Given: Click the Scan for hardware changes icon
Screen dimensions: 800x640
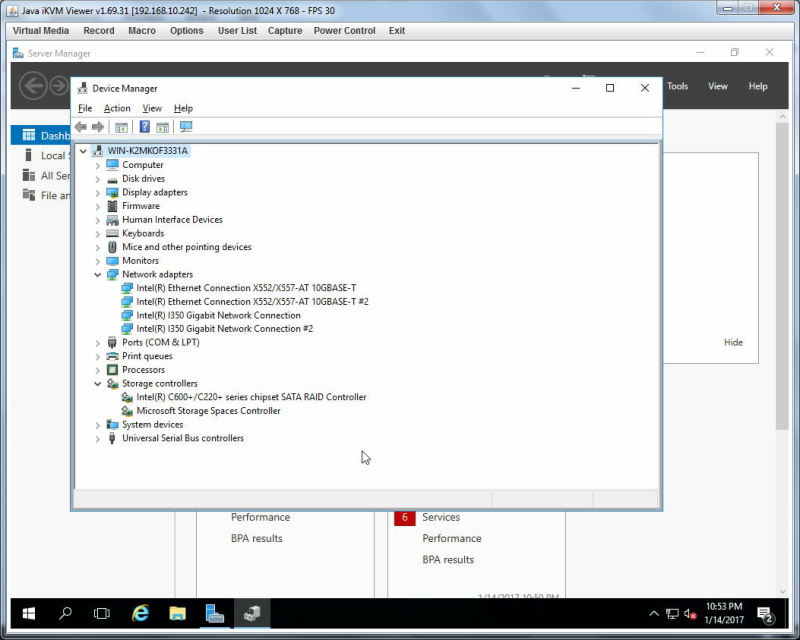Looking at the screenshot, I should click(186, 127).
